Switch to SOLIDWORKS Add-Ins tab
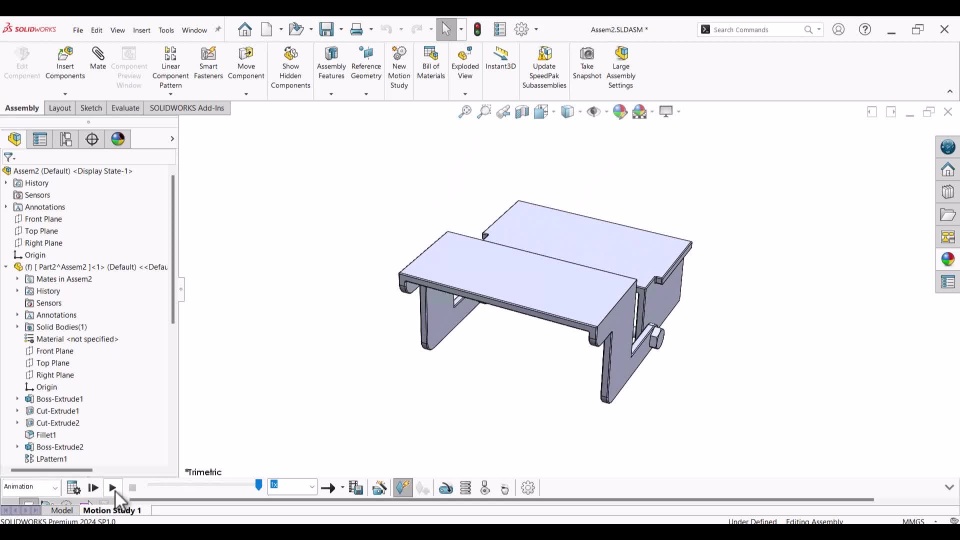 tap(187, 108)
